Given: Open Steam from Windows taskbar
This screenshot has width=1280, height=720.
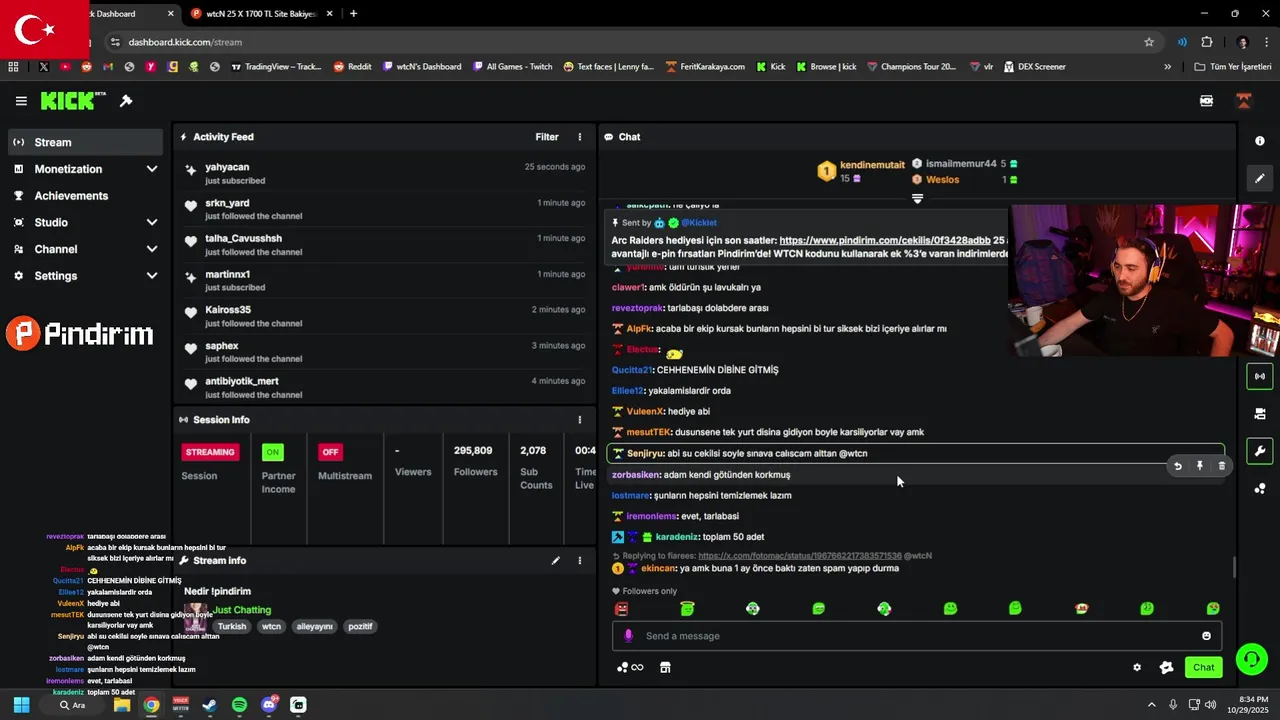Looking at the screenshot, I should (x=210, y=705).
